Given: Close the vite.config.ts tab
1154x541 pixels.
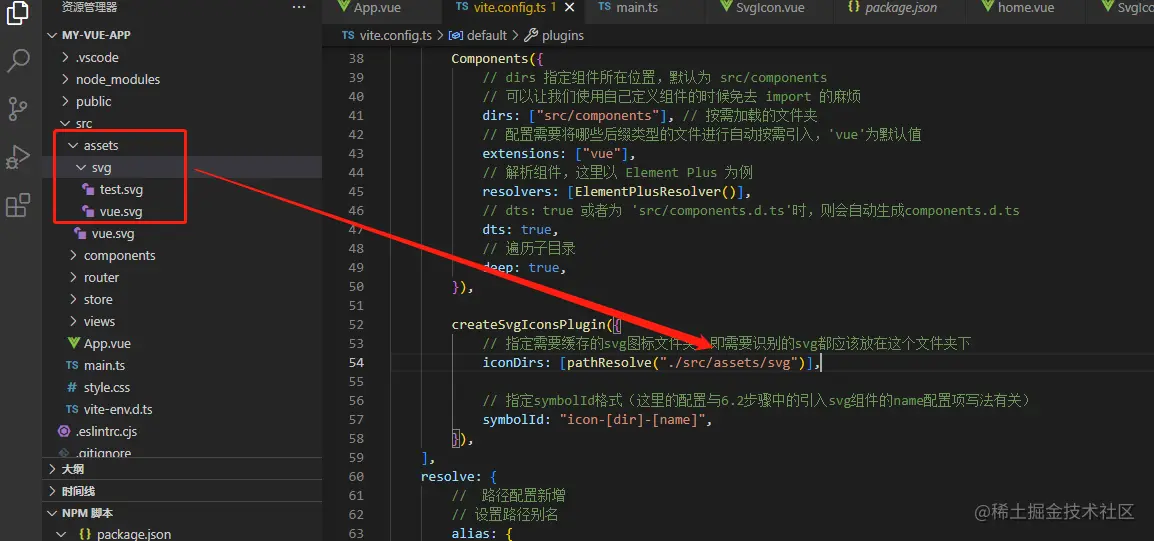Looking at the screenshot, I should pos(572,7).
